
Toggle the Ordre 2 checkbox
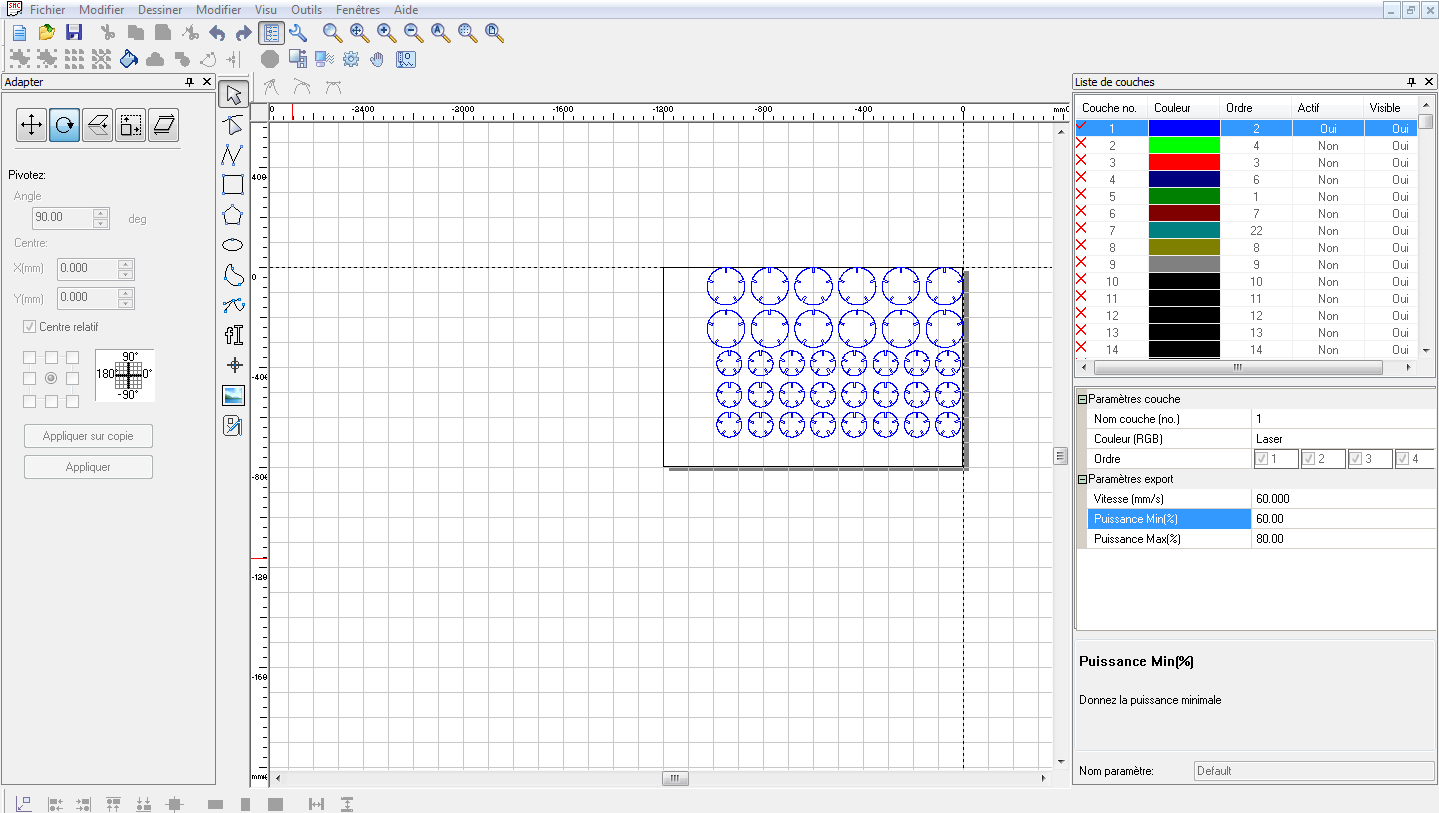(1309, 459)
